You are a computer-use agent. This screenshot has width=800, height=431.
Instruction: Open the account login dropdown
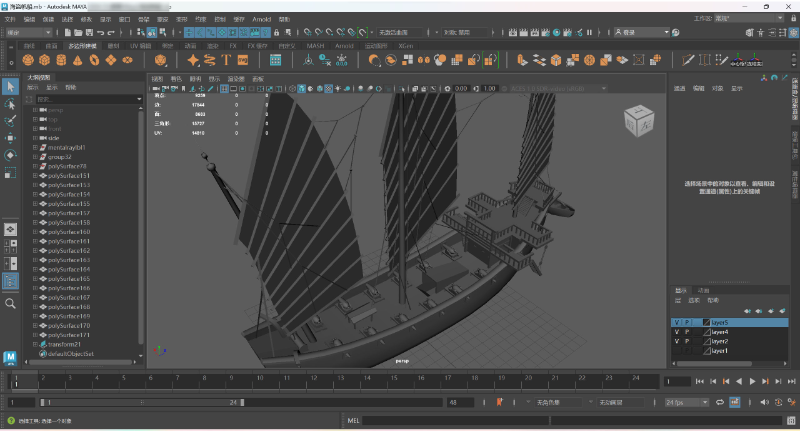click(x=641, y=32)
